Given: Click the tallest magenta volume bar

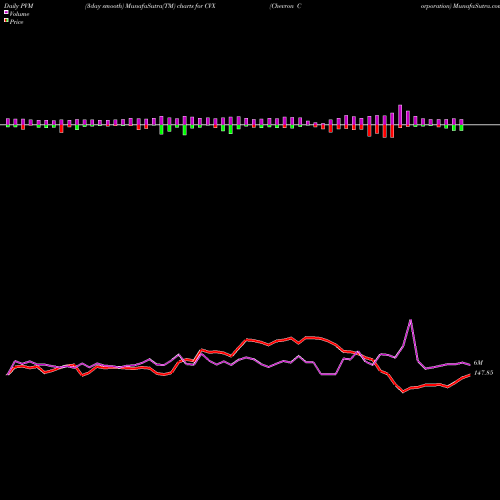Looking at the screenshot, I should click(x=400, y=115).
